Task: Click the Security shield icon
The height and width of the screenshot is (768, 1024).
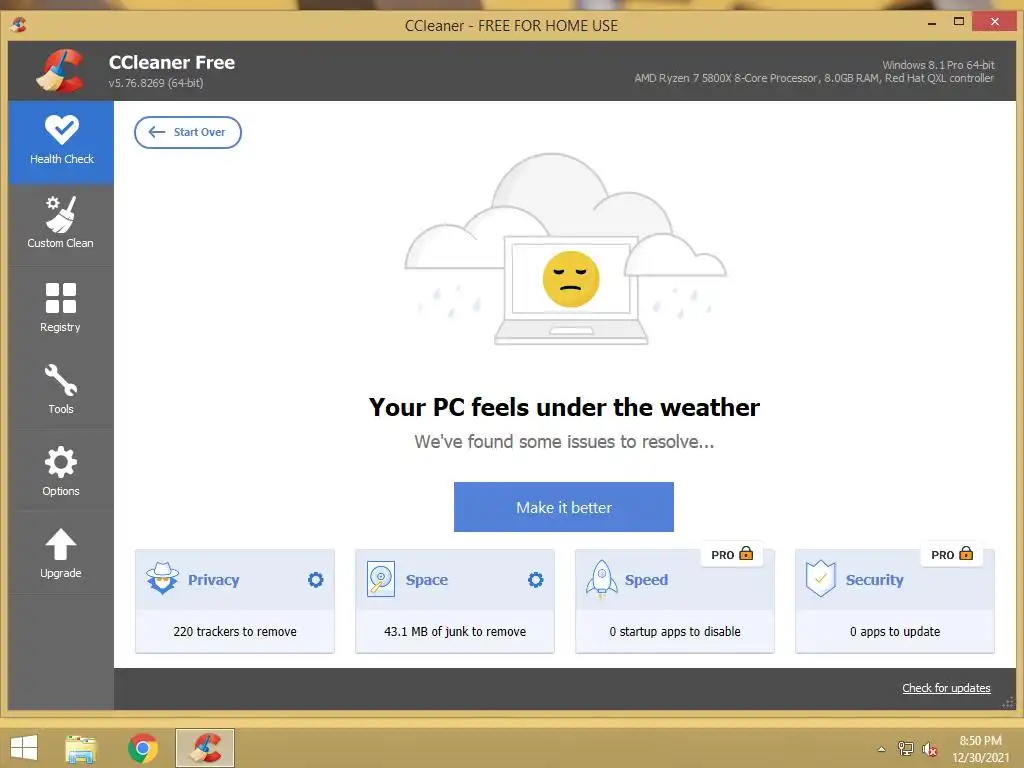Action: coord(821,579)
